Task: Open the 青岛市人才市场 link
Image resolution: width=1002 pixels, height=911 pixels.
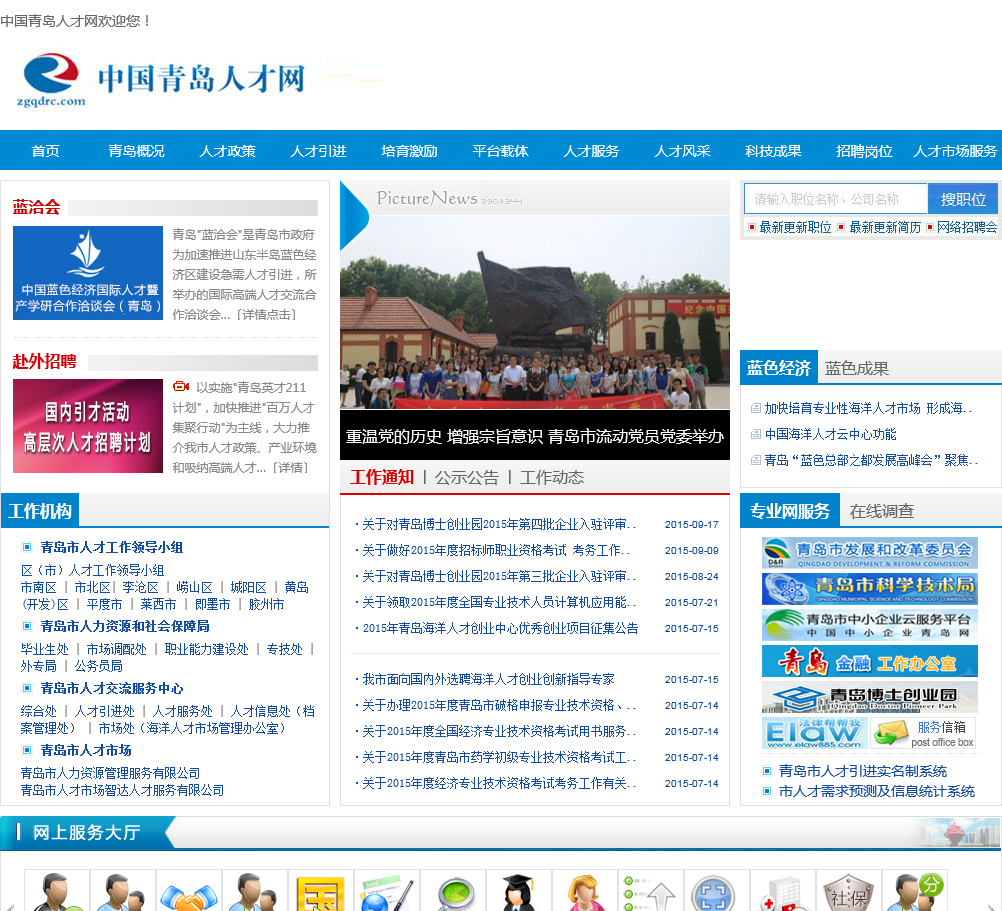Action: pyautogui.click(x=86, y=750)
